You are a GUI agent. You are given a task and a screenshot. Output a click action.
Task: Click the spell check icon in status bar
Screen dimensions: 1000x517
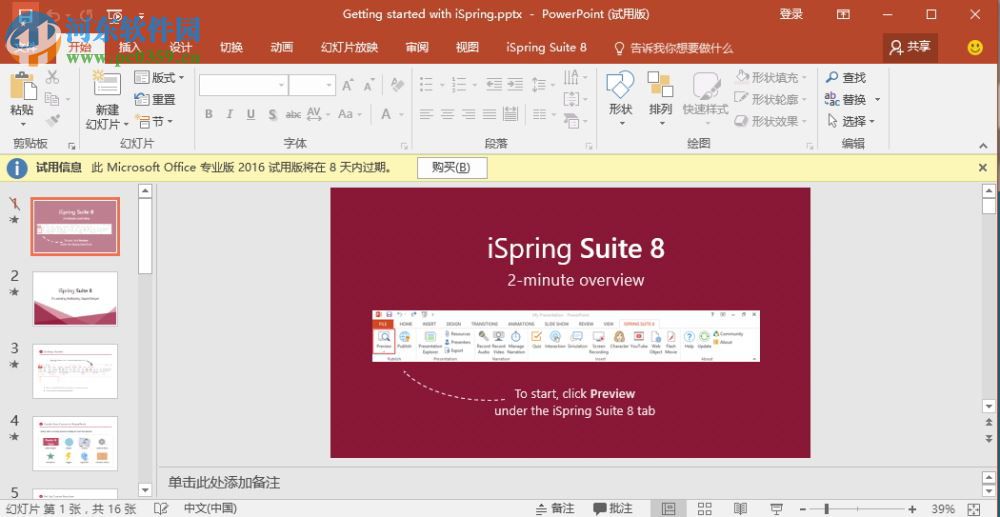(161, 509)
